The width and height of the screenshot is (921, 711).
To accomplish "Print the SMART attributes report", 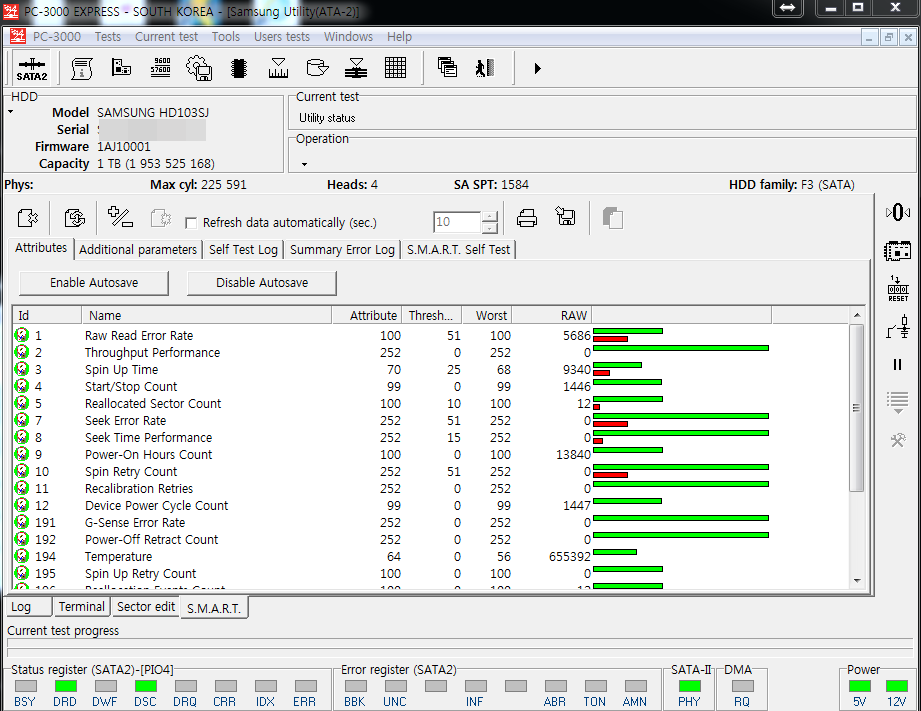I will point(527,218).
